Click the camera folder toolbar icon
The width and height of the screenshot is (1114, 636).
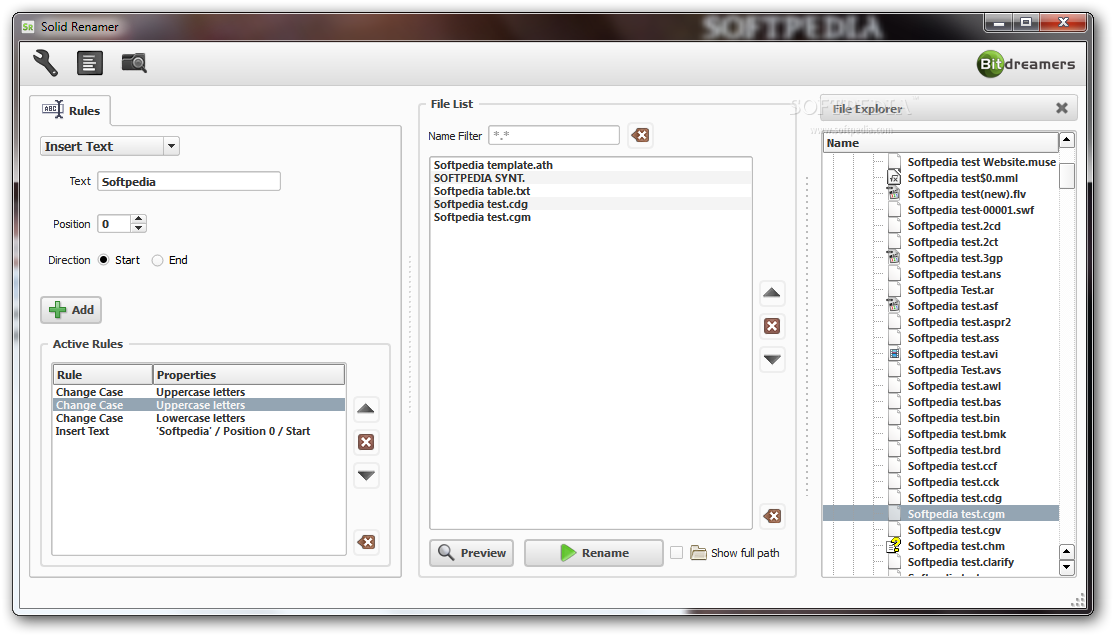134,63
